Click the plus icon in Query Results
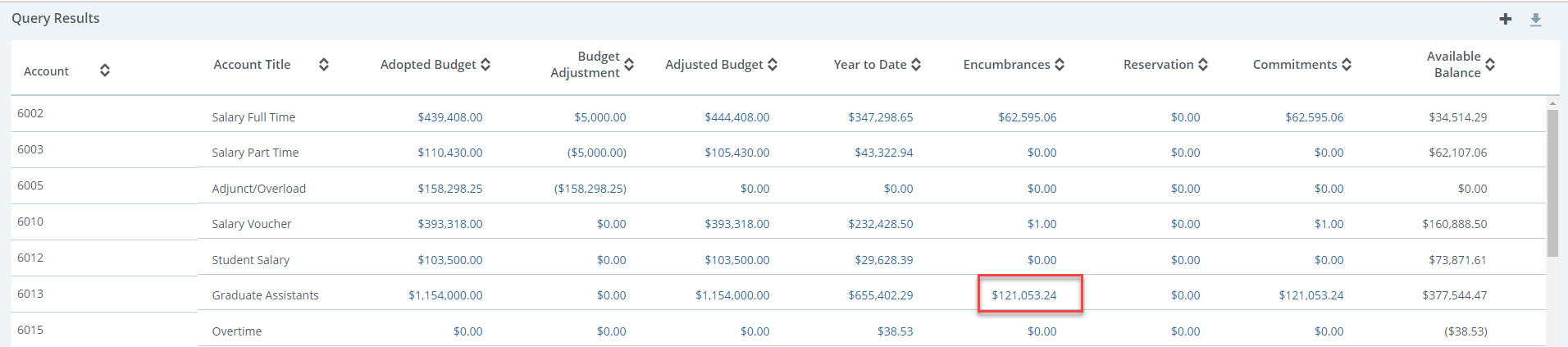Image resolution: width=1568 pixels, height=347 pixels. pos(1505,19)
